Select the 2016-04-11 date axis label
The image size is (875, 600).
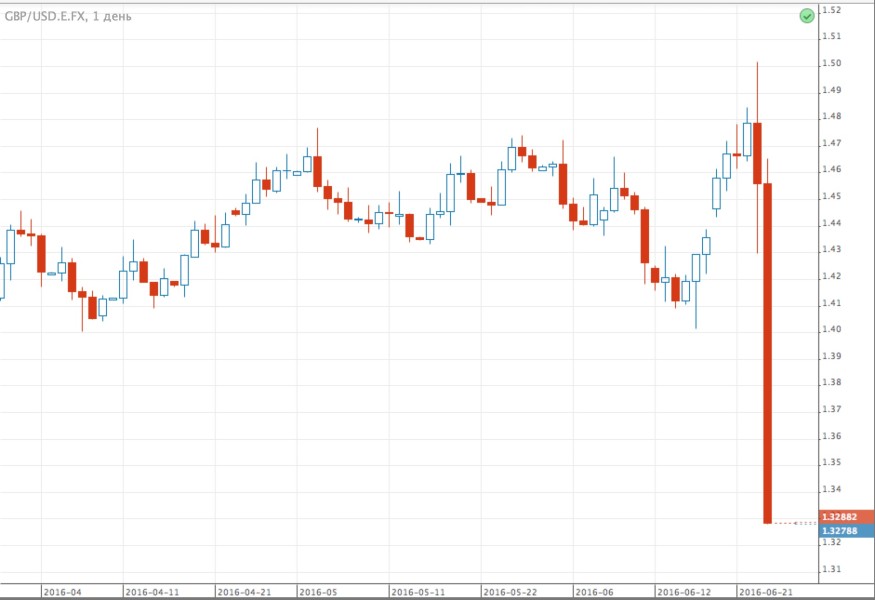(152, 591)
